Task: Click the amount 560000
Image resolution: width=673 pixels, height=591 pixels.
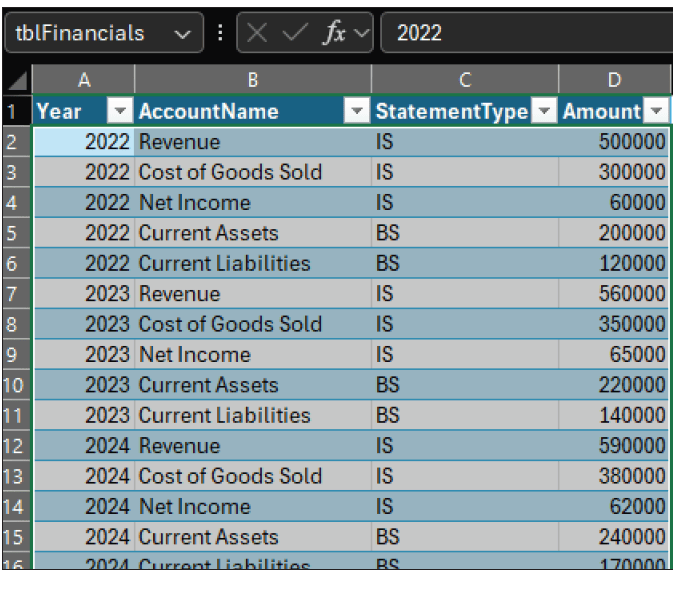Action: point(614,294)
